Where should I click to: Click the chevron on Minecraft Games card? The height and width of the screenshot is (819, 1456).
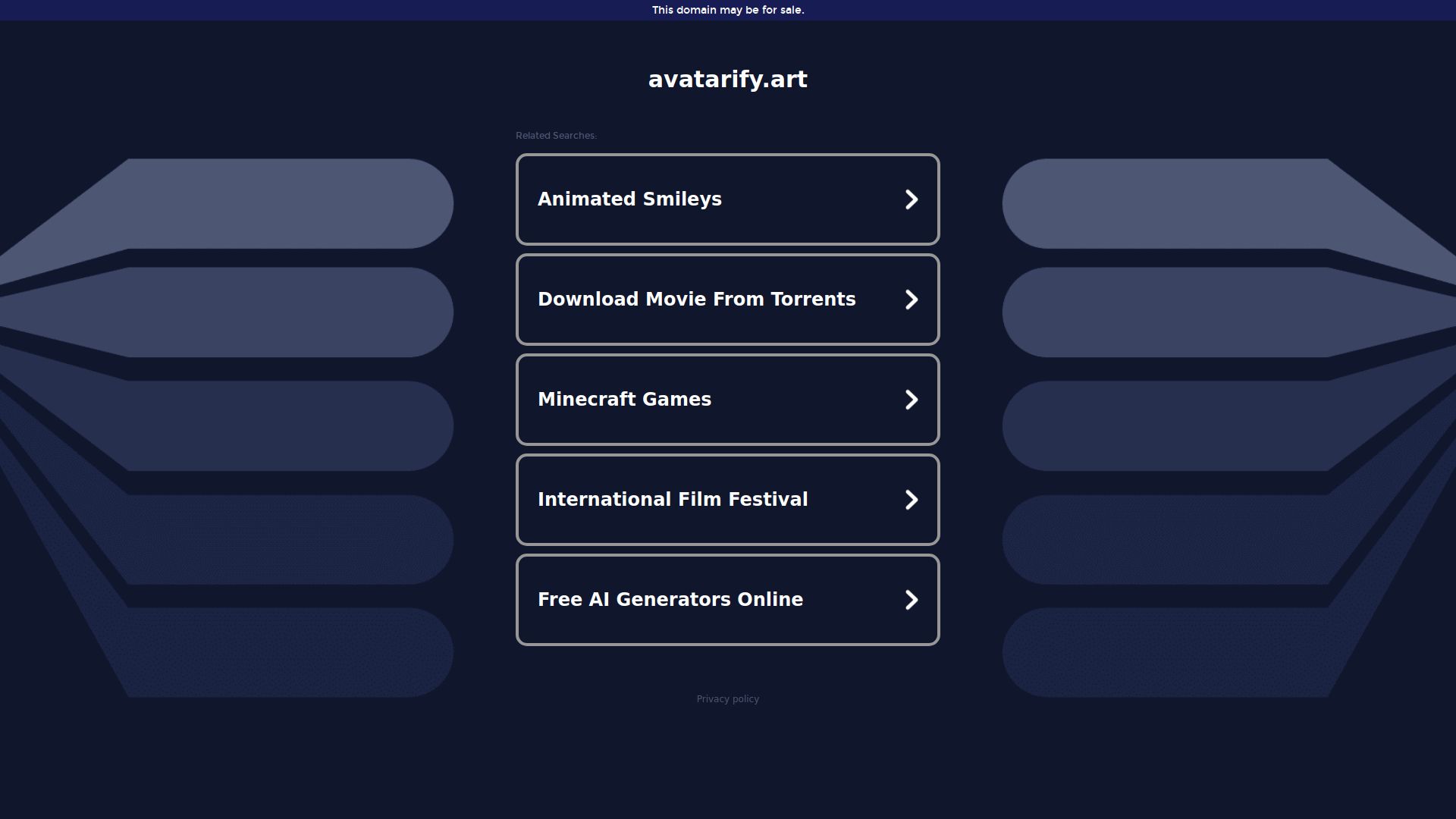tap(912, 399)
